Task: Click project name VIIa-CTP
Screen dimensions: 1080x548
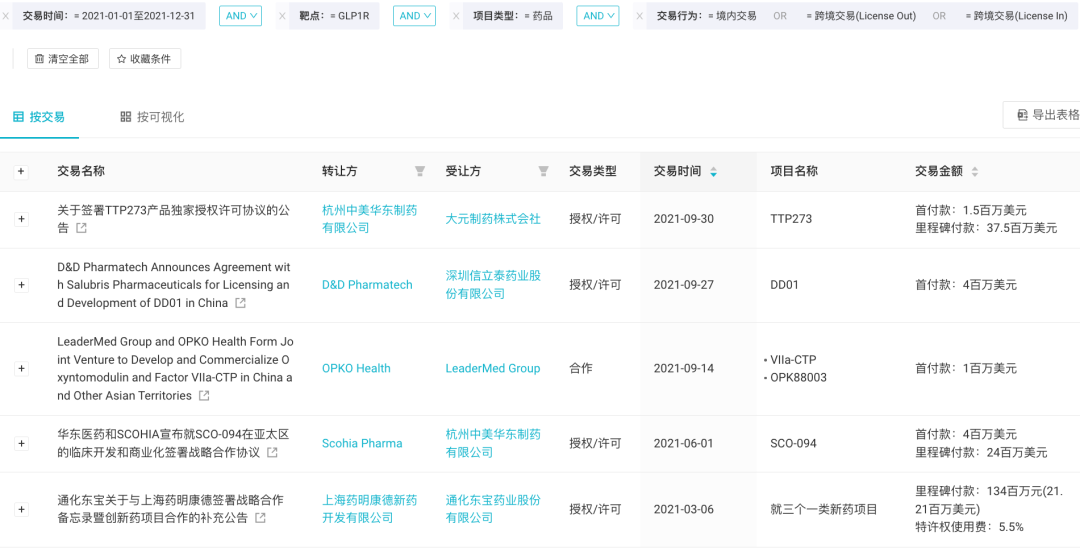Action: point(793,359)
